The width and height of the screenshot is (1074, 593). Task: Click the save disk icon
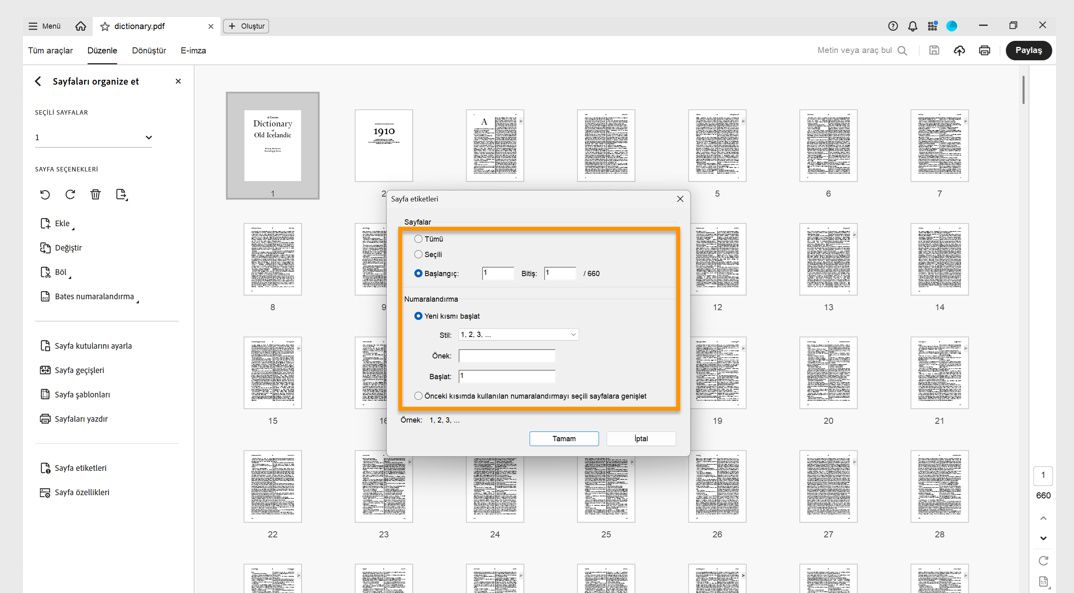(x=934, y=51)
